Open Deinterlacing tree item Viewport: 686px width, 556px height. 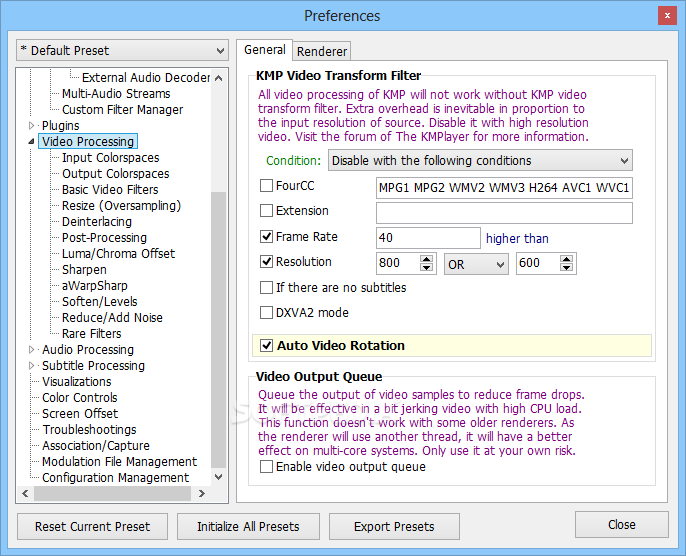point(97,222)
